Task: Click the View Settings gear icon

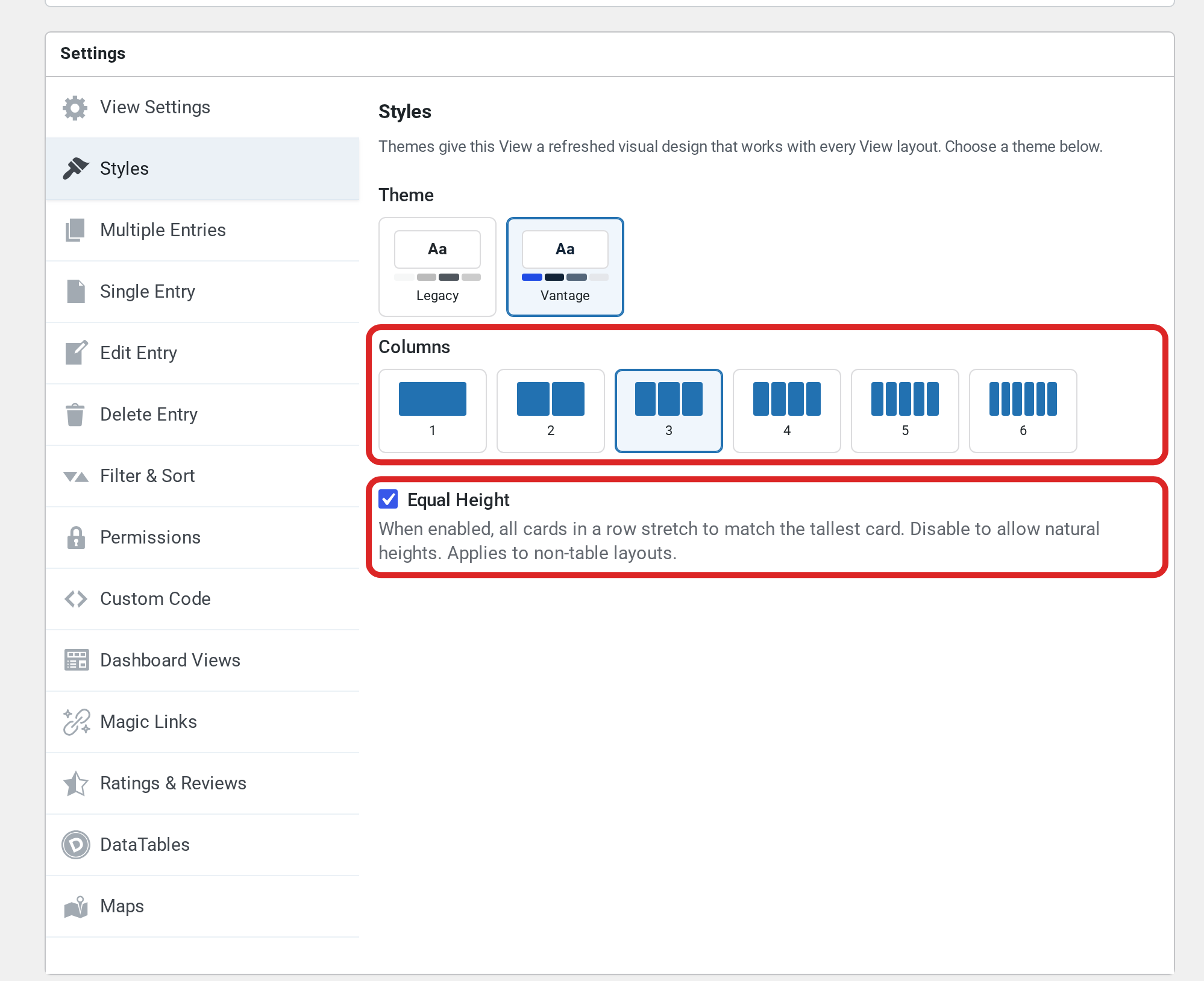Action: click(75, 108)
